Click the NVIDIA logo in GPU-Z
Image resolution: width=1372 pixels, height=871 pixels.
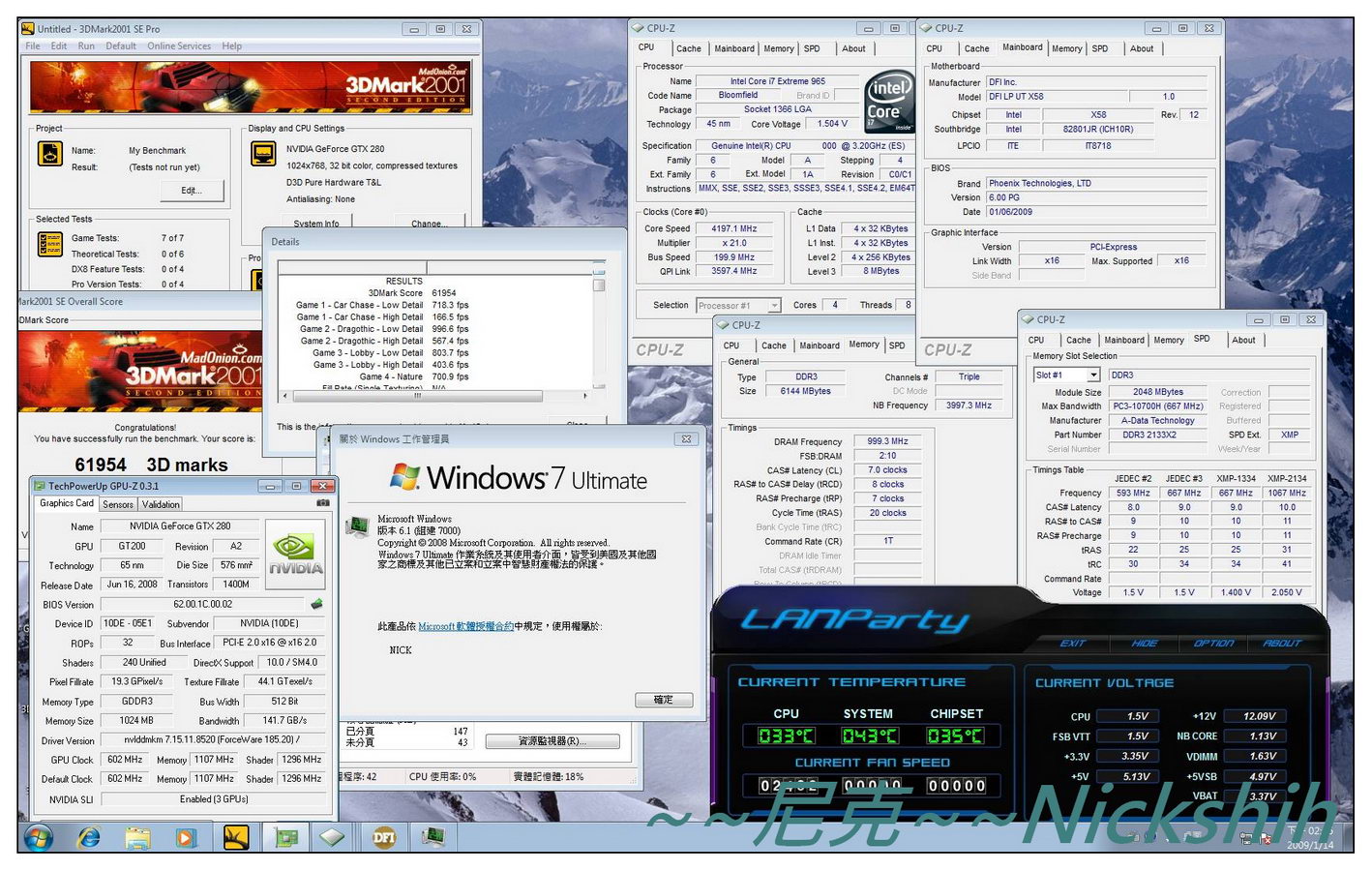(296, 555)
